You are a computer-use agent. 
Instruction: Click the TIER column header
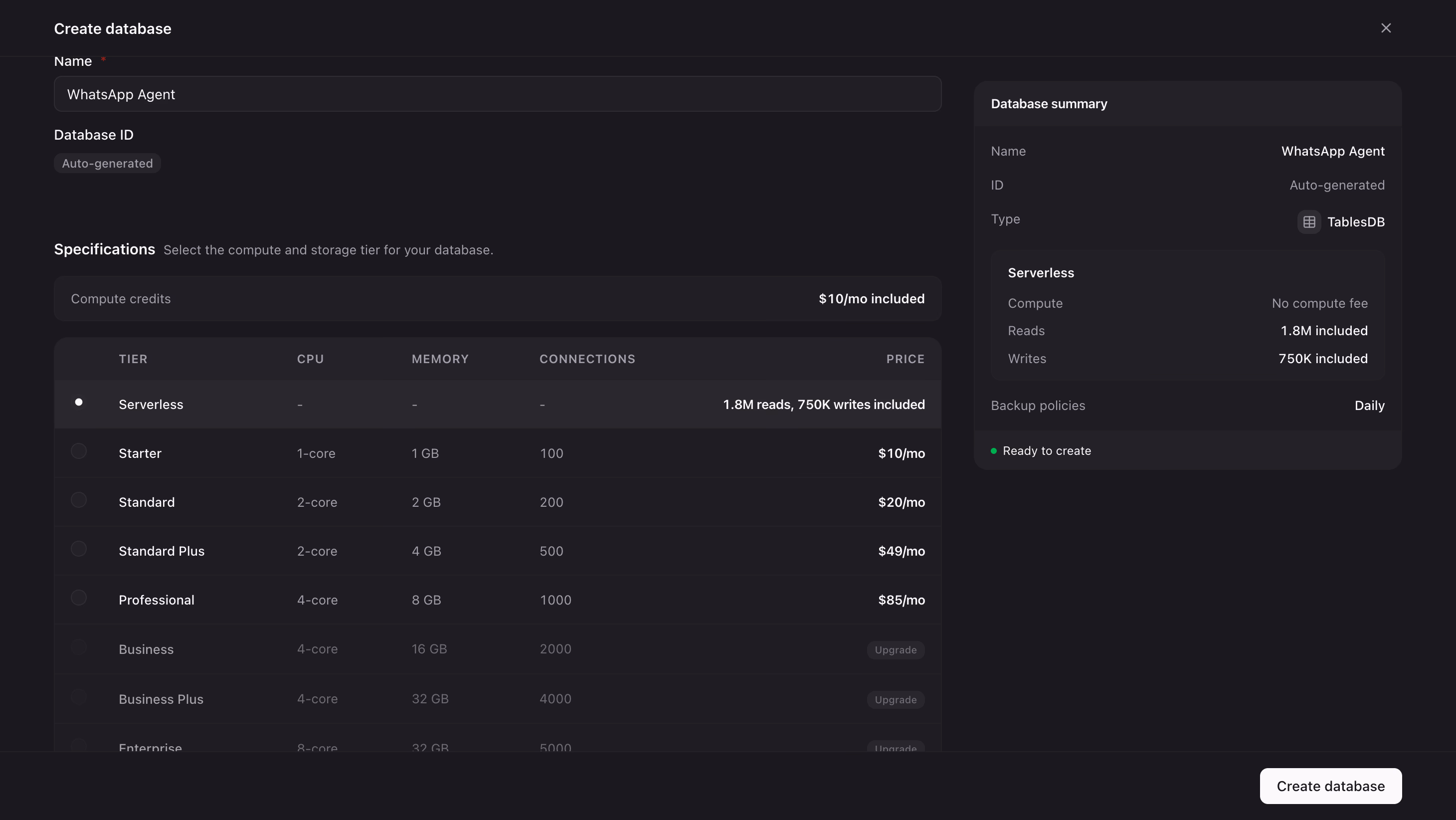[x=133, y=359]
